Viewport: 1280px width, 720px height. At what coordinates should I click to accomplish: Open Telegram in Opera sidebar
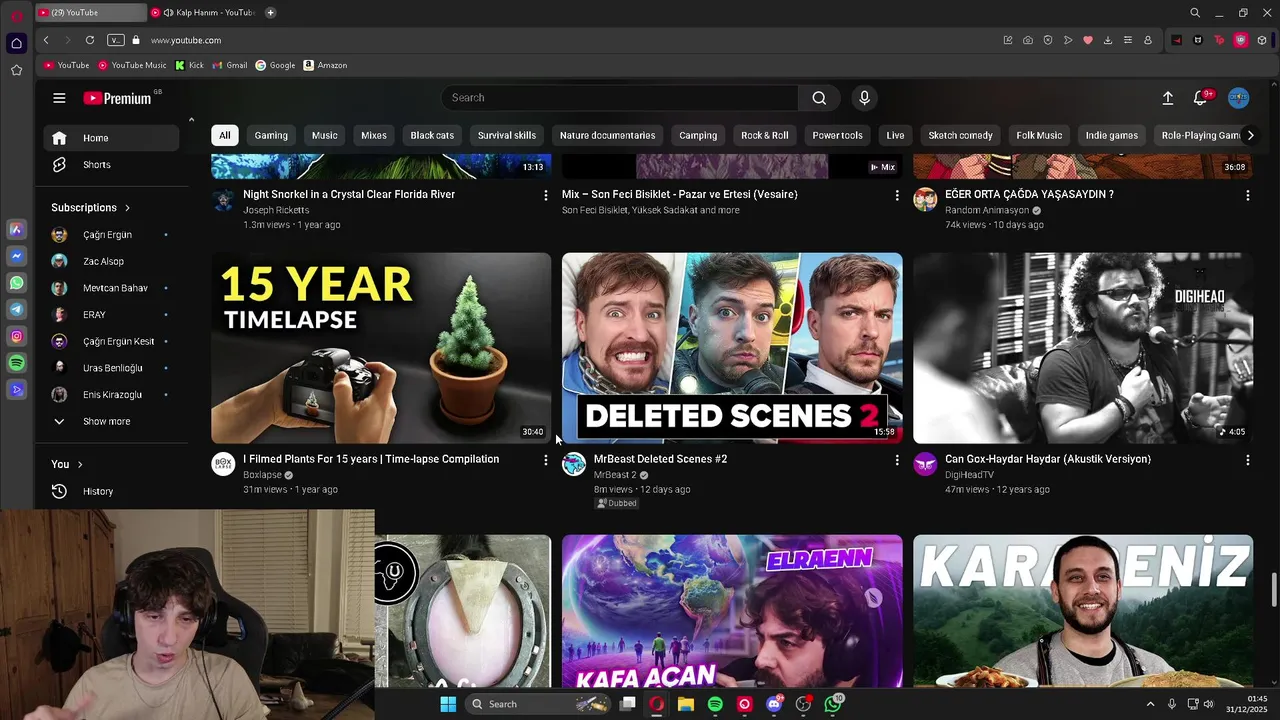coord(16,310)
